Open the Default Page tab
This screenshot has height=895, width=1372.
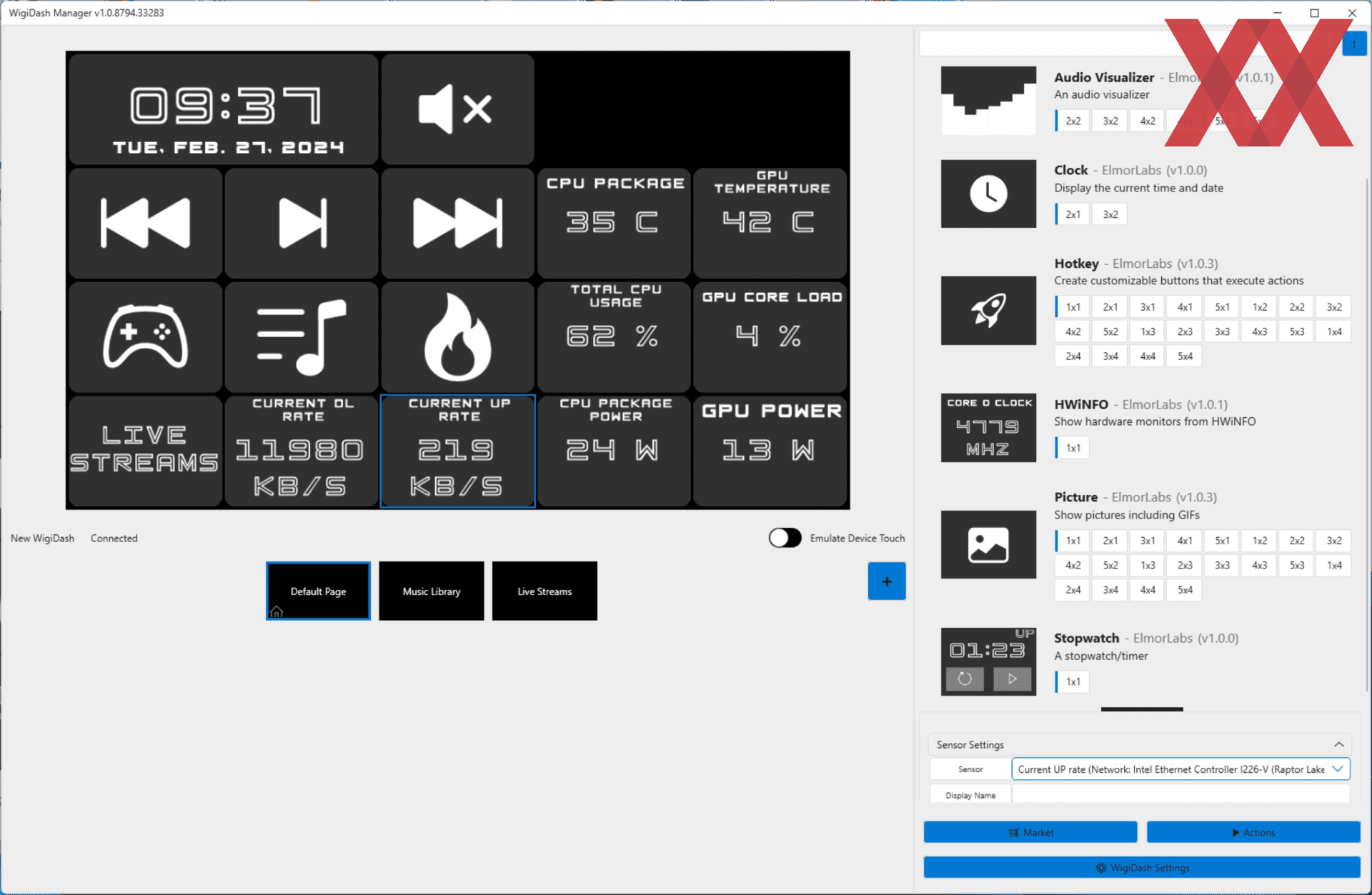coord(318,591)
